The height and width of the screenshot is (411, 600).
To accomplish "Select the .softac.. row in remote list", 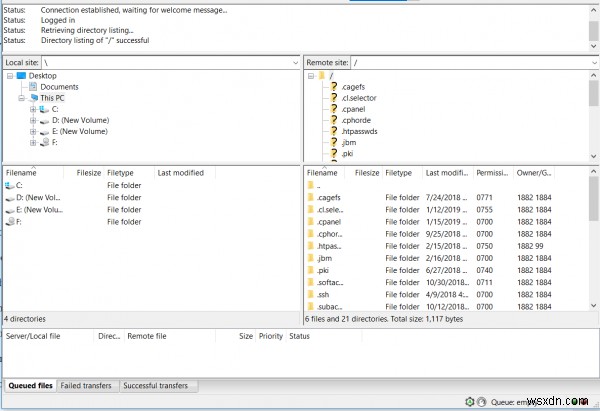I will click(447, 282).
